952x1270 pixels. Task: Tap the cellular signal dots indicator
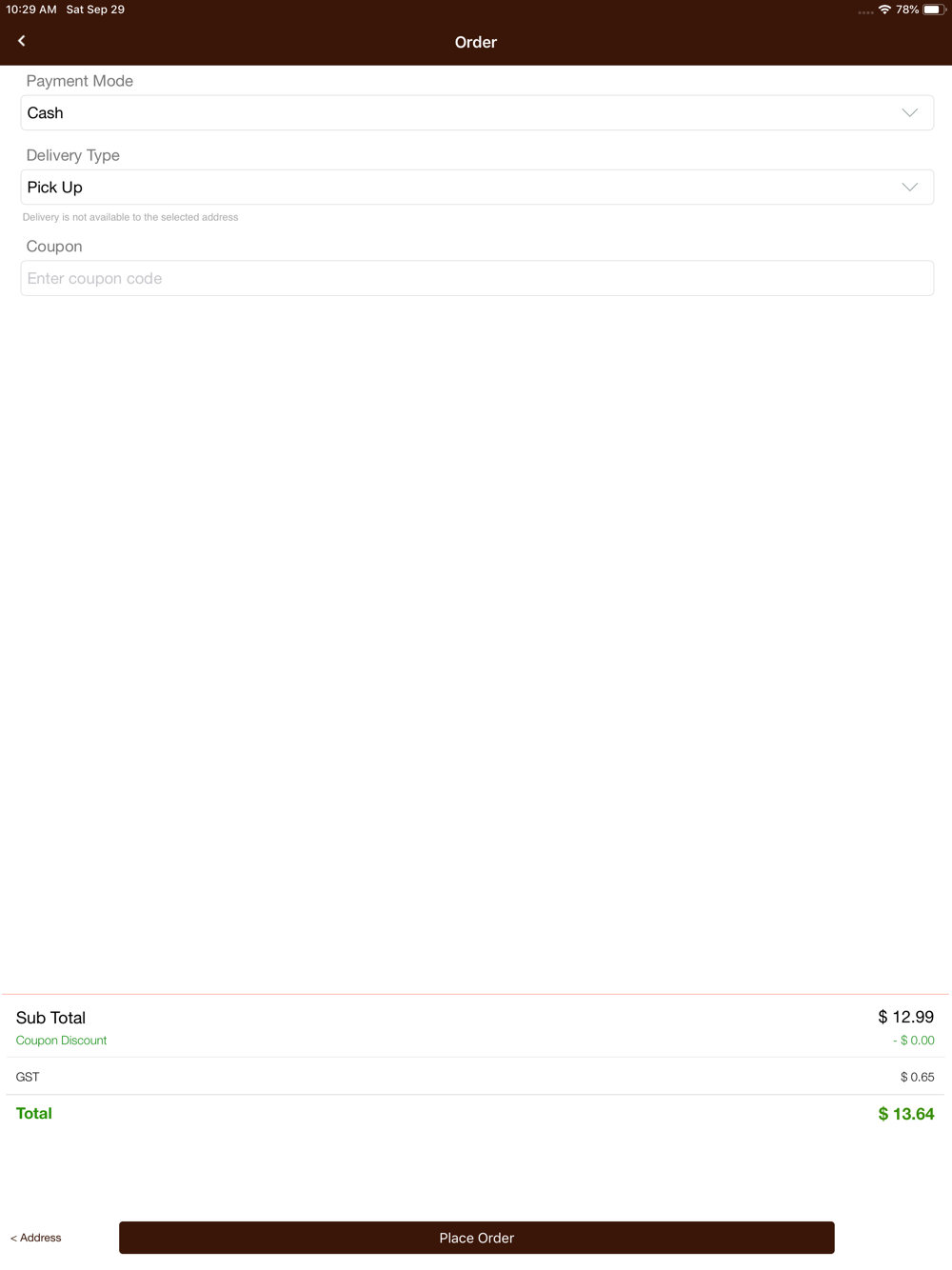865,12
